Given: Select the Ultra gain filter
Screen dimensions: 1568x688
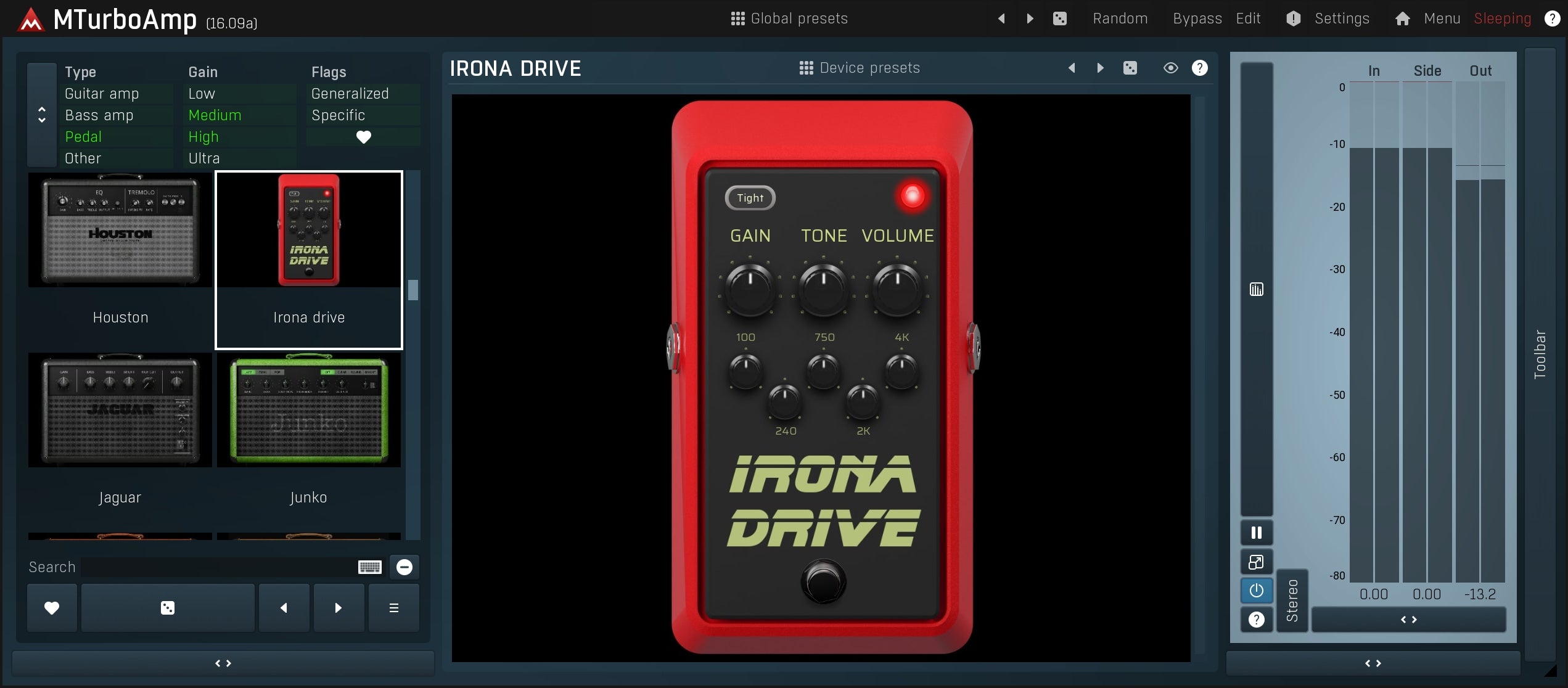Looking at the screenshot, I should point(204,158).
